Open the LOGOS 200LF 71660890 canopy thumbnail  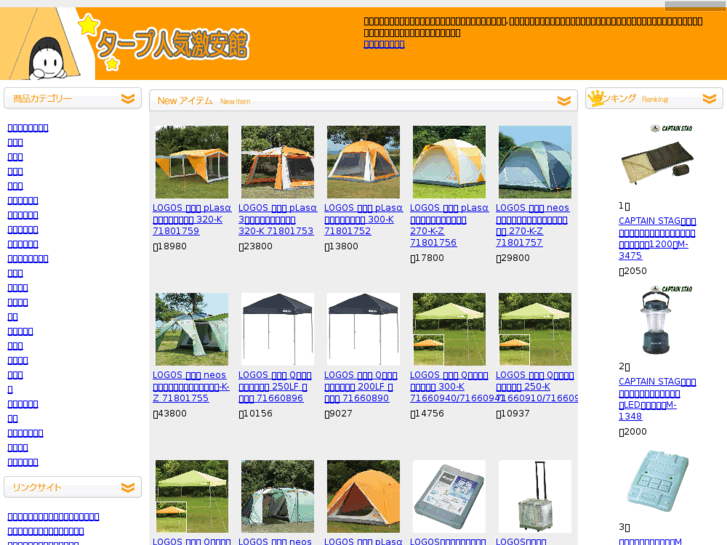pos(364,329)
